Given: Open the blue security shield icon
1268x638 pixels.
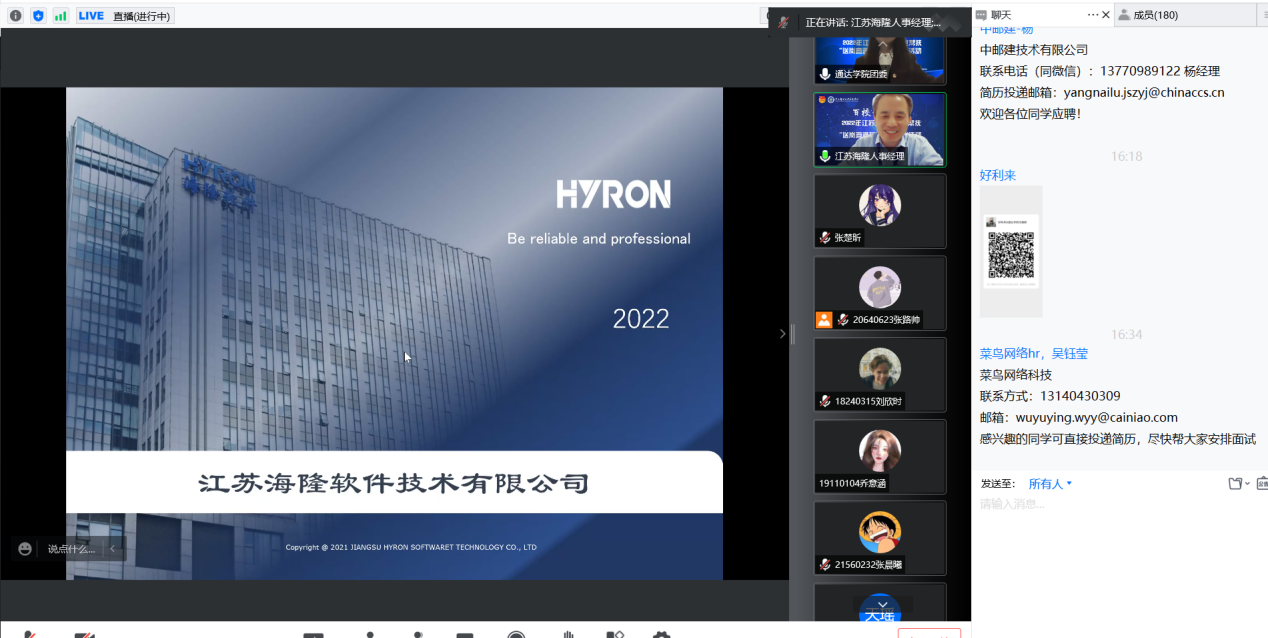Looking at the screenshot, I should tap(38, 15).
